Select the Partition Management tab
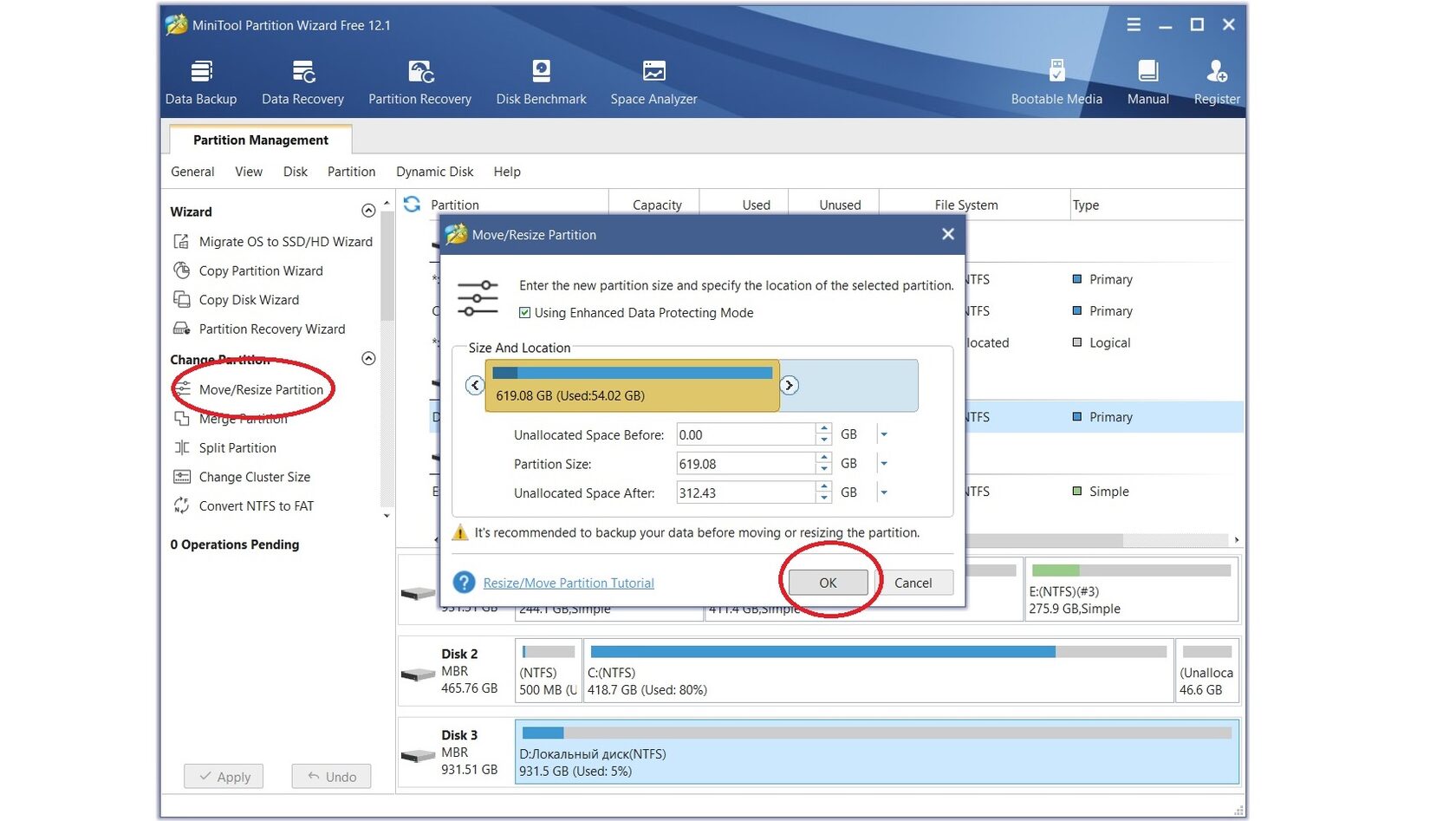Viewport: 1456px width, 821px height. 261,140
